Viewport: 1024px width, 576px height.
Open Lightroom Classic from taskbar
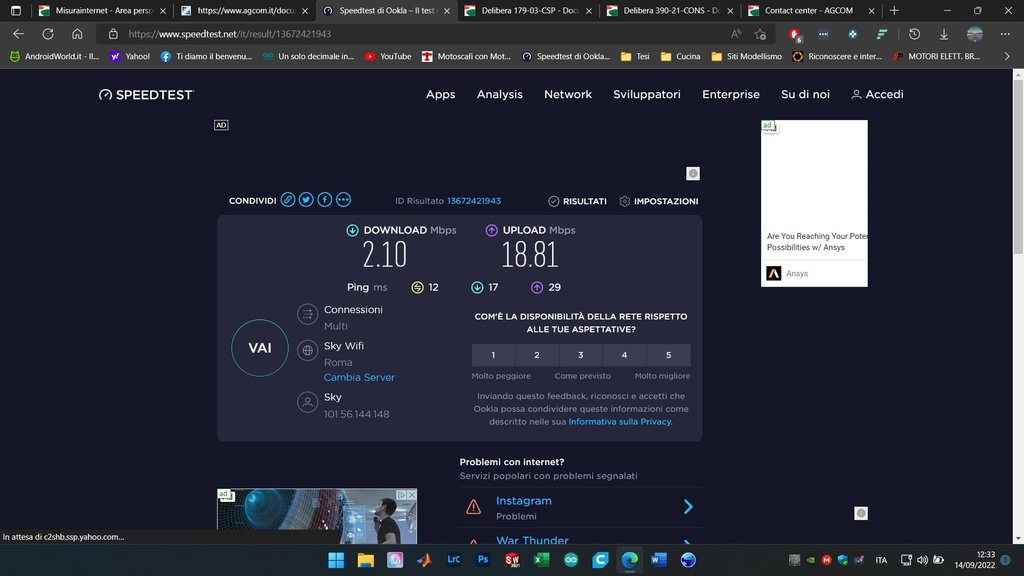tap(454, 560)
